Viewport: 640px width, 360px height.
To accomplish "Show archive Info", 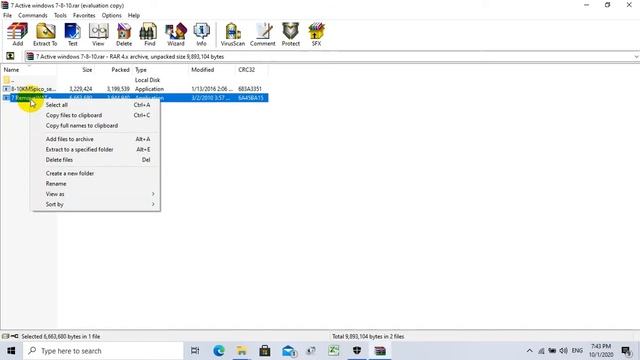I will coord(201,34).
